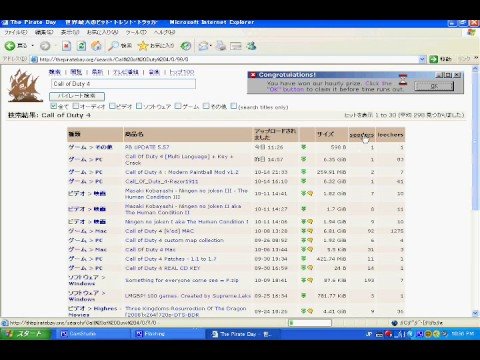This screenshot has width=480, height=360.
Task: Check the オーディオ category checkbox
Action: click(x=76, y=106)
